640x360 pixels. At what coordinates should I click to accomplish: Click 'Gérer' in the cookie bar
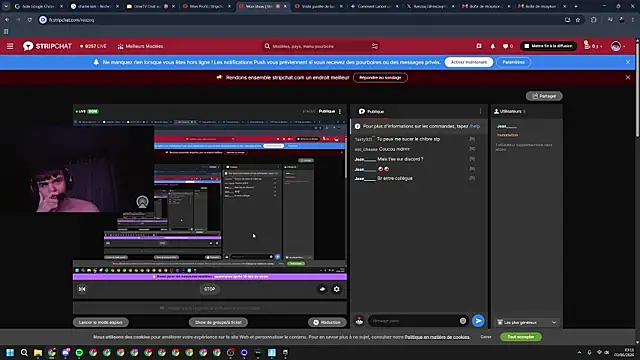tap(486, 337)
